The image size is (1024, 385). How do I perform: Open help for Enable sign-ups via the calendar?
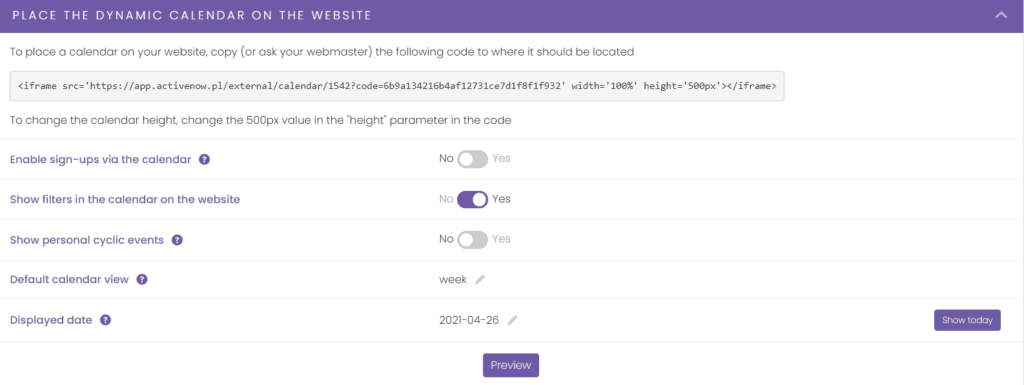tap(204, 159)
